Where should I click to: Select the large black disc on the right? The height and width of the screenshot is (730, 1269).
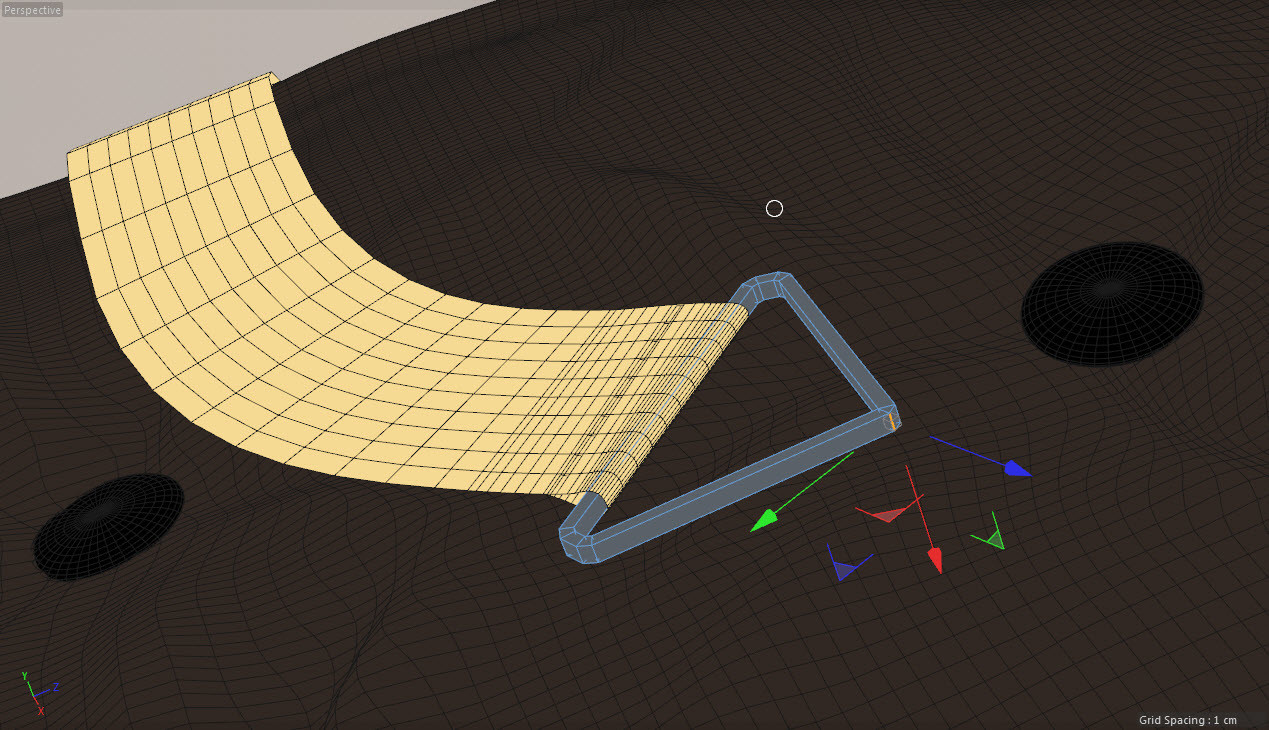pyautogui.click(x=1112, y=302)
